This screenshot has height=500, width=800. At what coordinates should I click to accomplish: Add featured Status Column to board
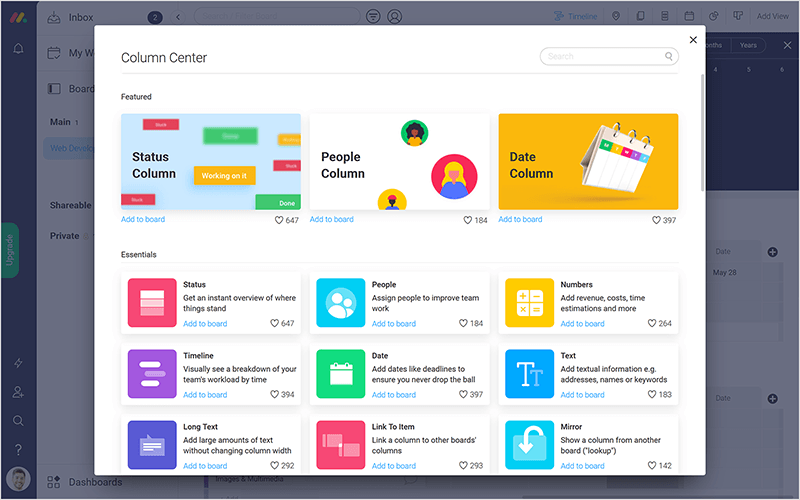point(143,219)
